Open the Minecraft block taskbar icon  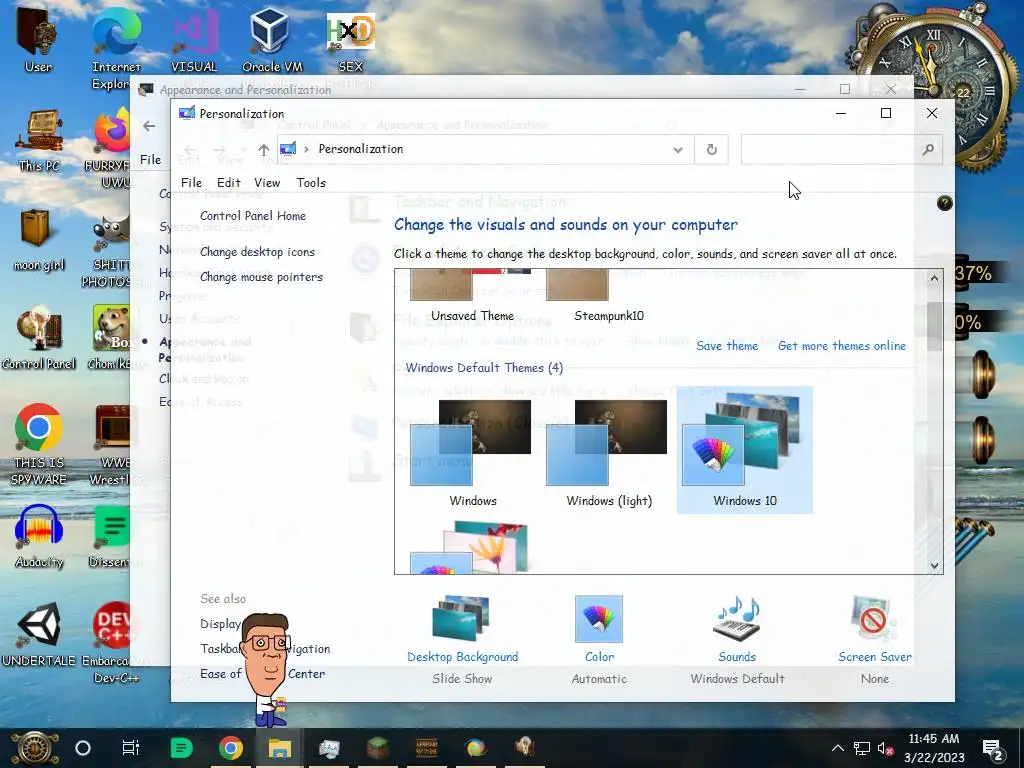click(x=377, y=748)
